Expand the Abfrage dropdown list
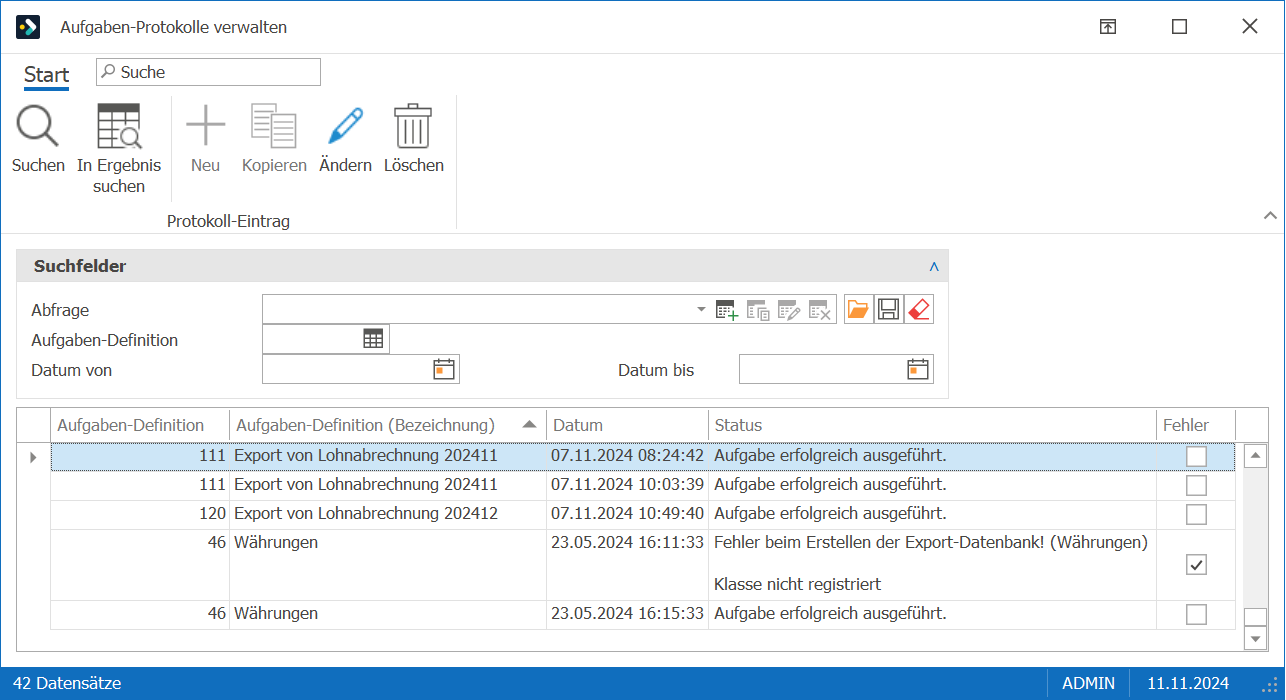Screen dimensions: 1286x700 click(701, 310)
